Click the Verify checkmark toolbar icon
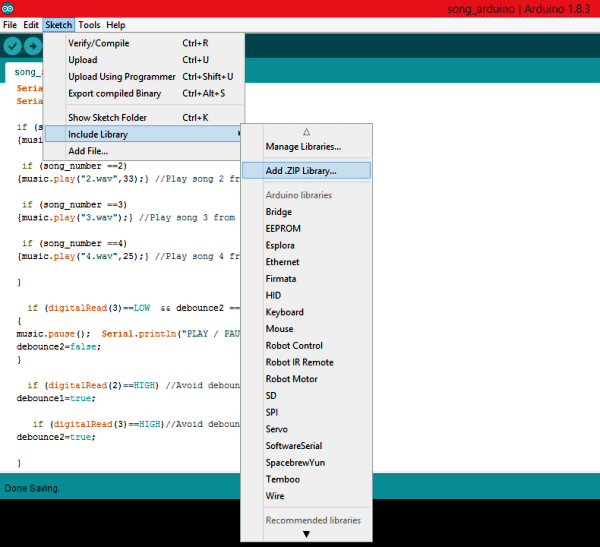 12,46
